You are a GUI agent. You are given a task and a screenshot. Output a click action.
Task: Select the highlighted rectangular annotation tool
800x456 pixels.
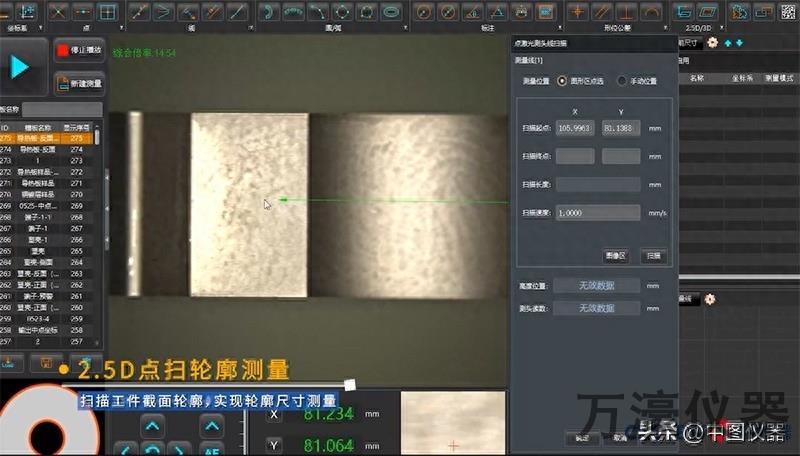pos(545,12)
